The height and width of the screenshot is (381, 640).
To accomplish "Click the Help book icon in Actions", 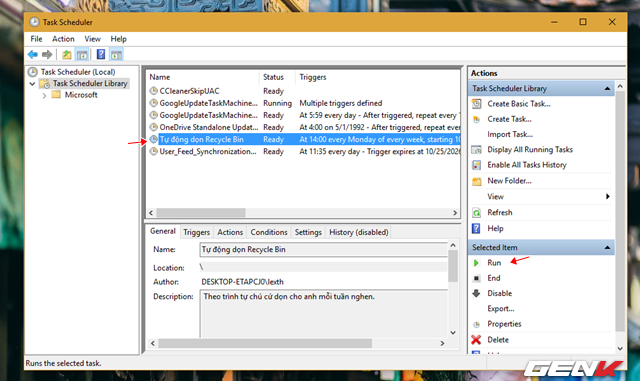I will (476, 228).
